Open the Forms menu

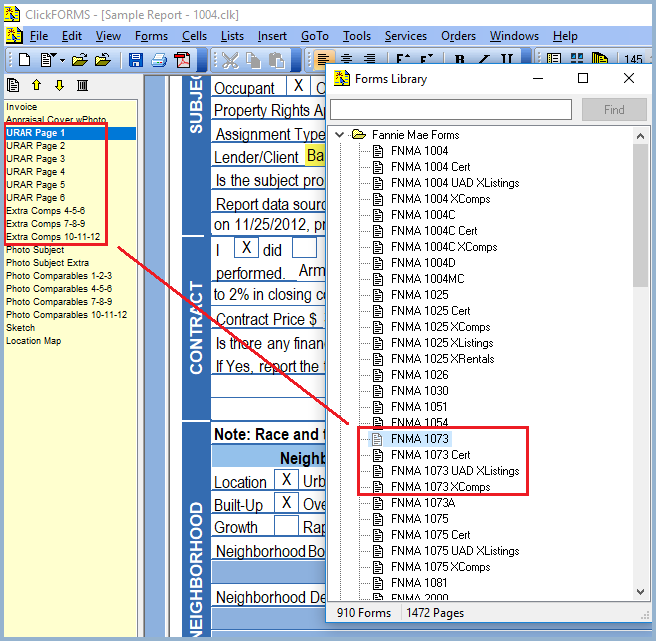151,36
